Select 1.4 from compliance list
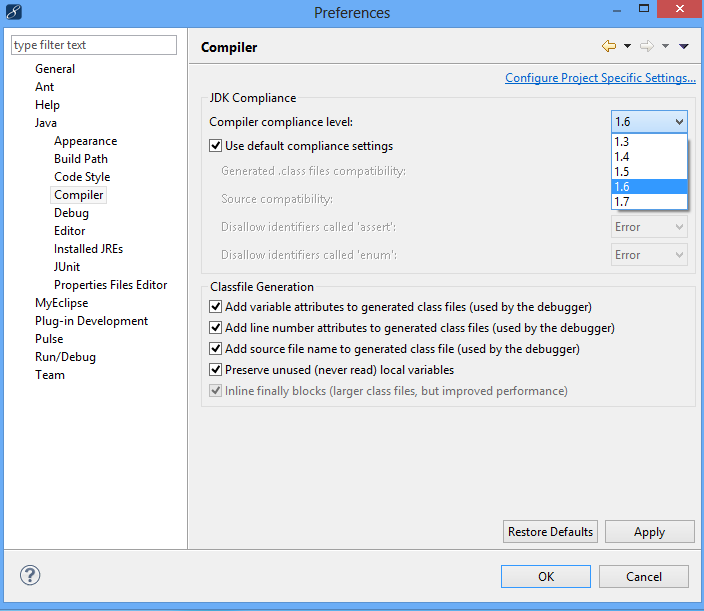Viewport: 704px width, 611px height. (649, 157)
